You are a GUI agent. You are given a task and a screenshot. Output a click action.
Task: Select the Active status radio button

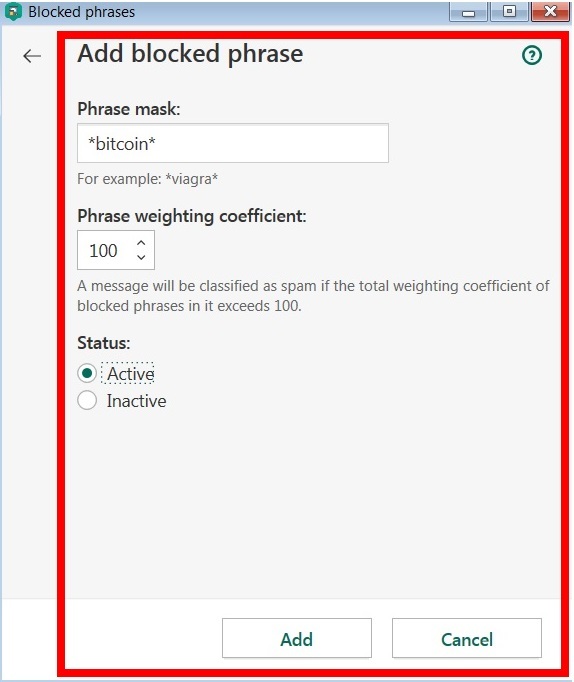click(87, 374)
